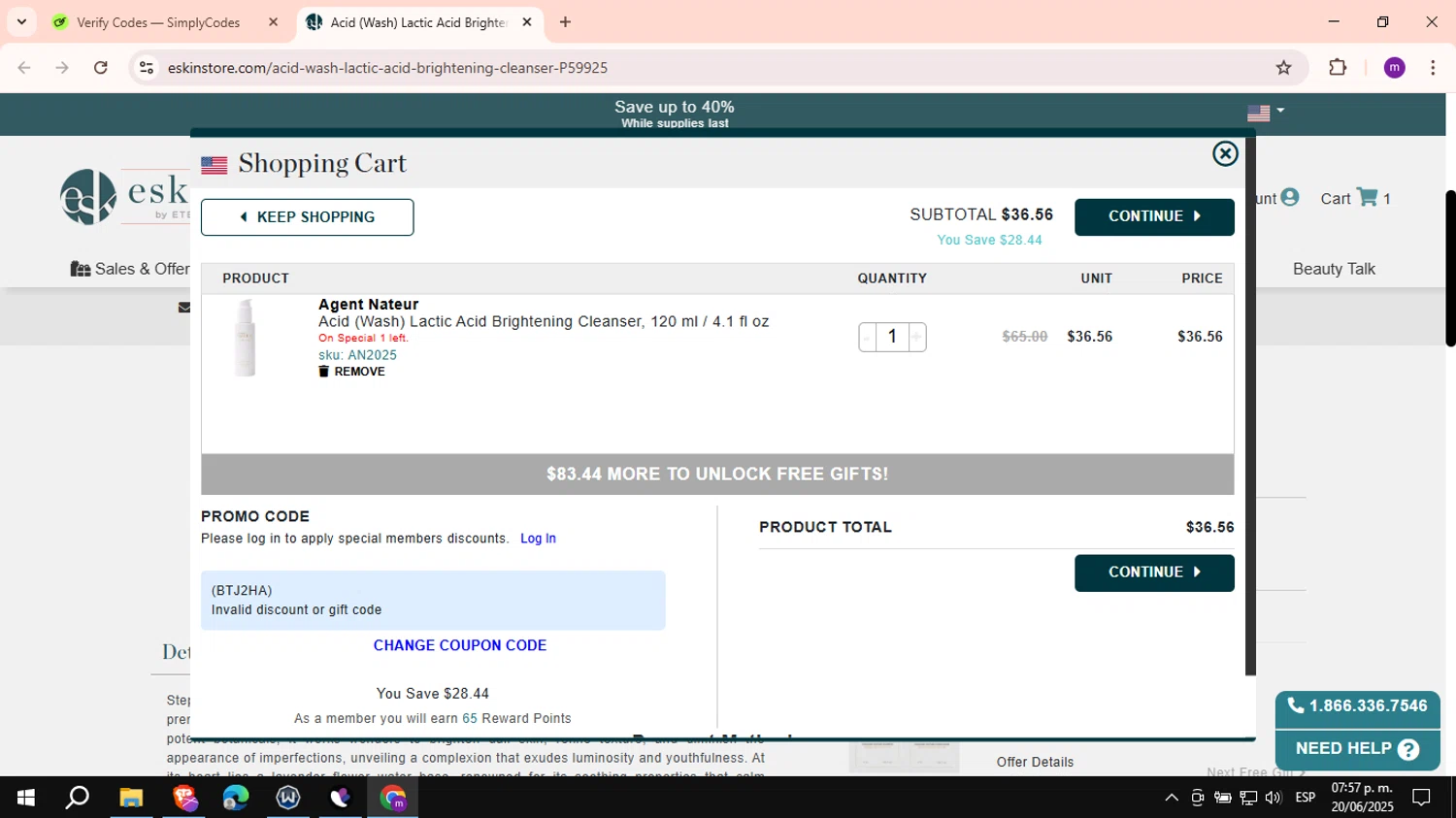Click the US flag icon in cart header

[215, 165]
